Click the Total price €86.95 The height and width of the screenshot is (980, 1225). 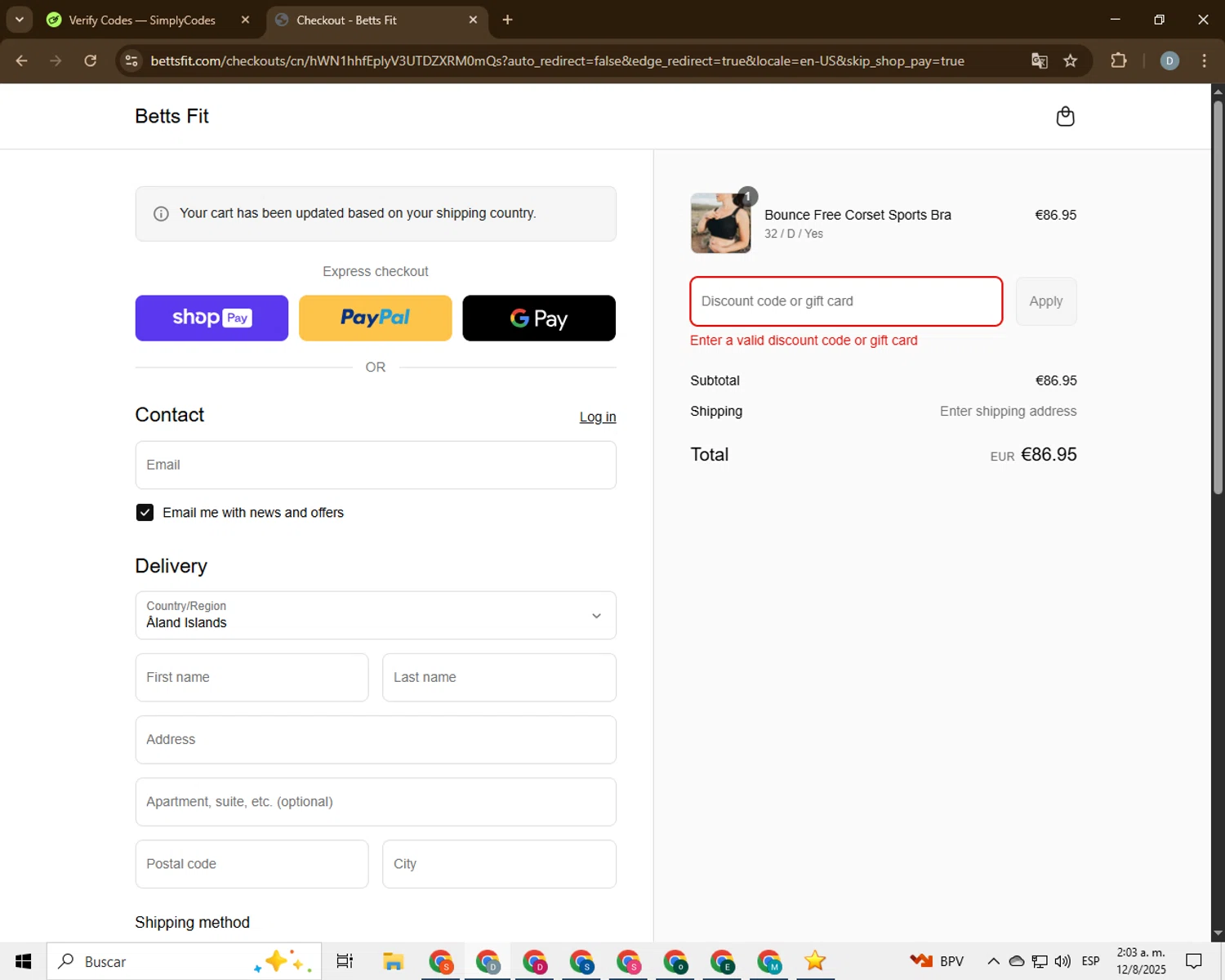click(x=1049, y=455)
